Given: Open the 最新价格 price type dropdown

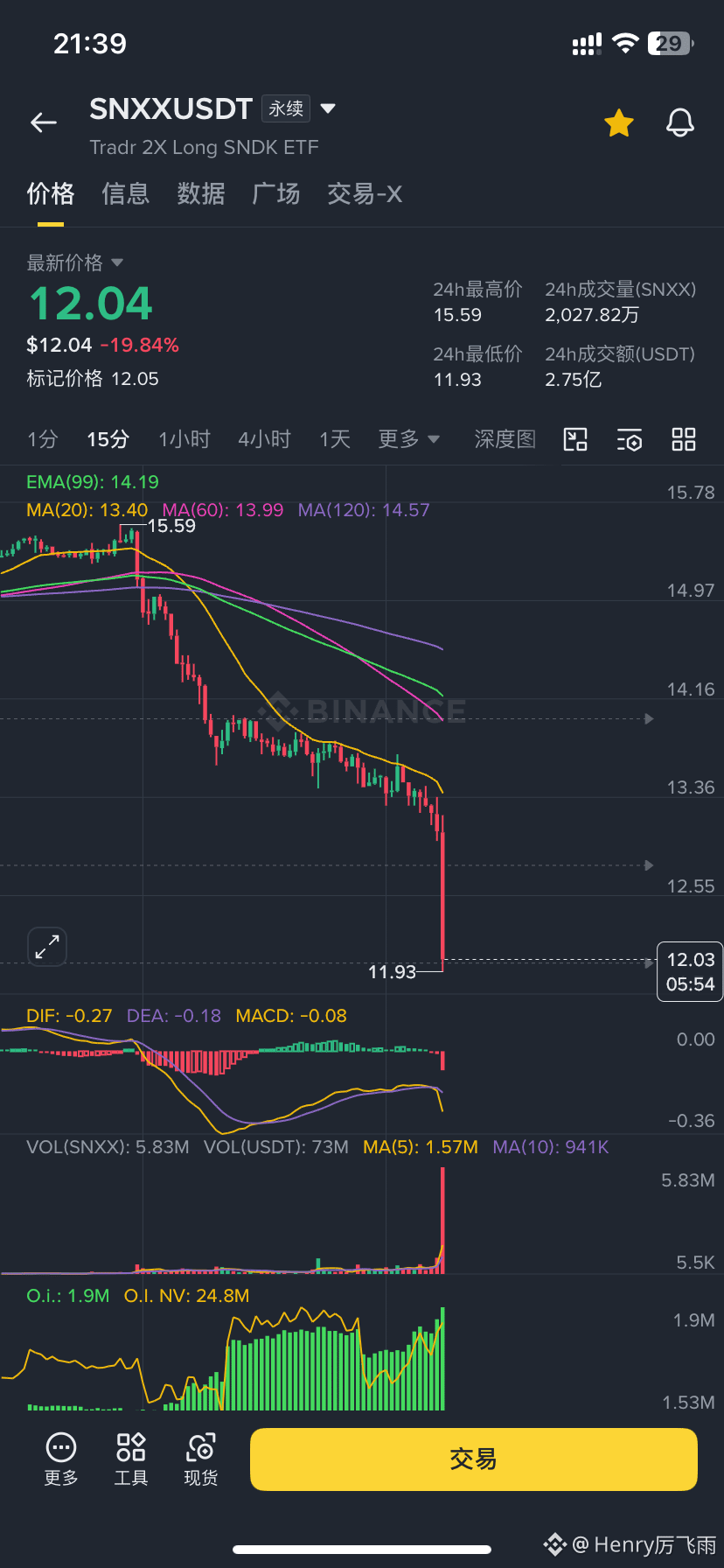Looking at the screenshot, I should 75,262.
